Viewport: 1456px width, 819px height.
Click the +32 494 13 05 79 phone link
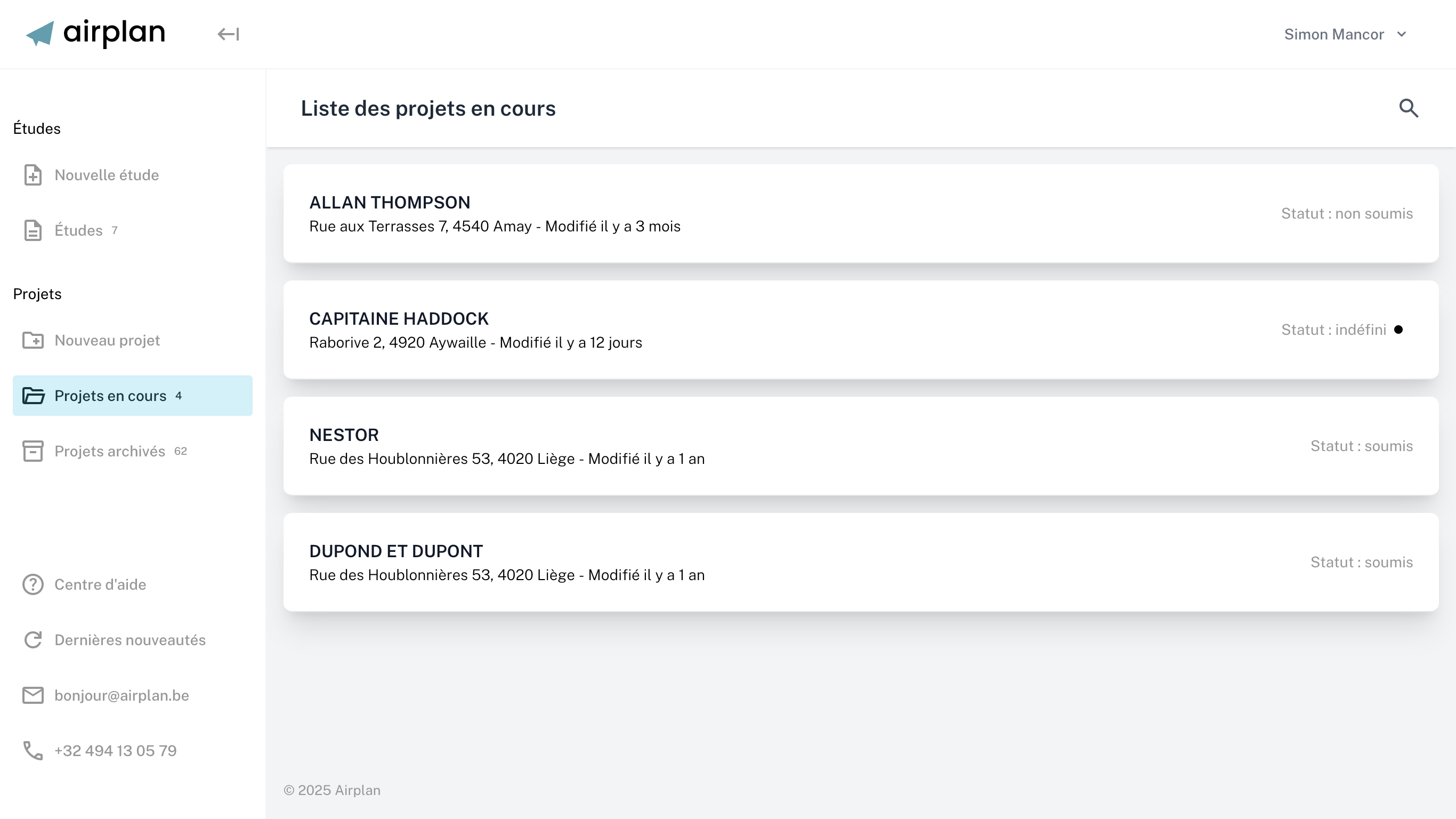[x=115, y=751]
